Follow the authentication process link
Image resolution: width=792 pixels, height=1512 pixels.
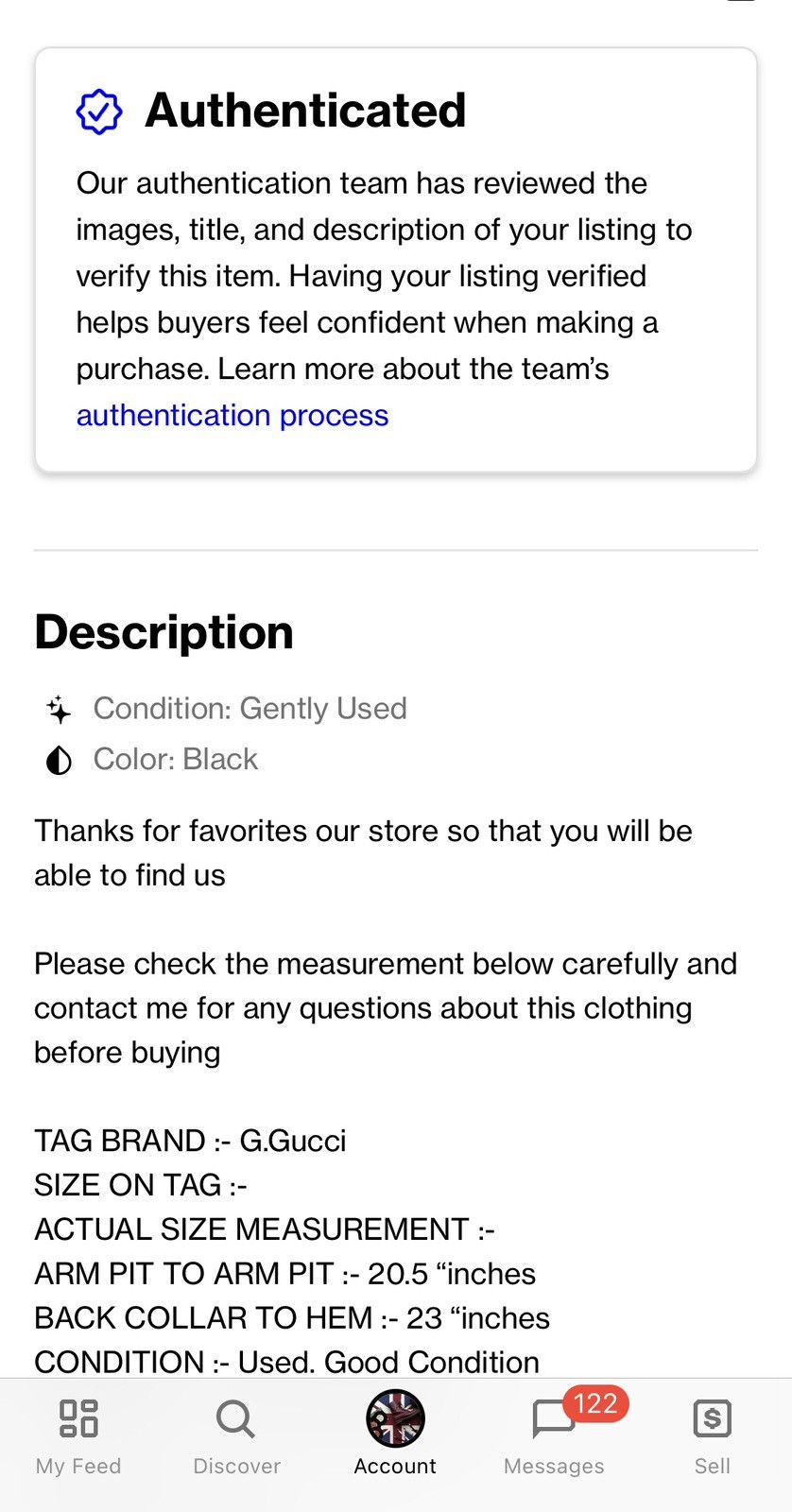pyautogui.click(x=232, y=415)
